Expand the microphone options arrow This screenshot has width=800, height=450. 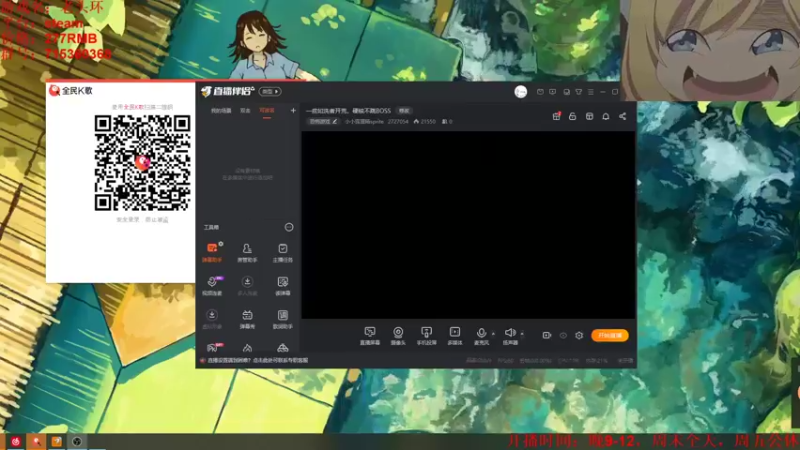pos(493,334)
